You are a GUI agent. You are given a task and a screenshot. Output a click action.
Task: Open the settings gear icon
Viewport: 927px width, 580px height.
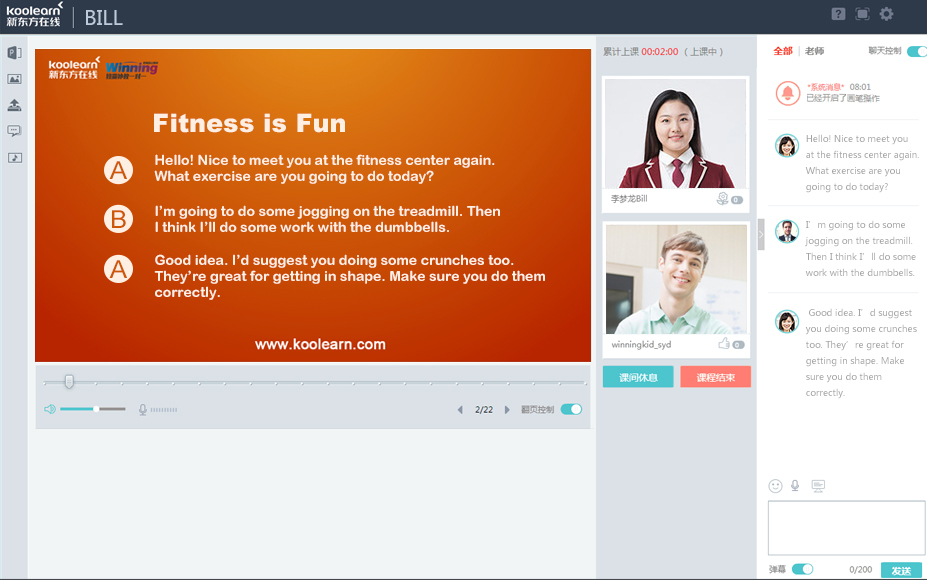coord(886,14)
